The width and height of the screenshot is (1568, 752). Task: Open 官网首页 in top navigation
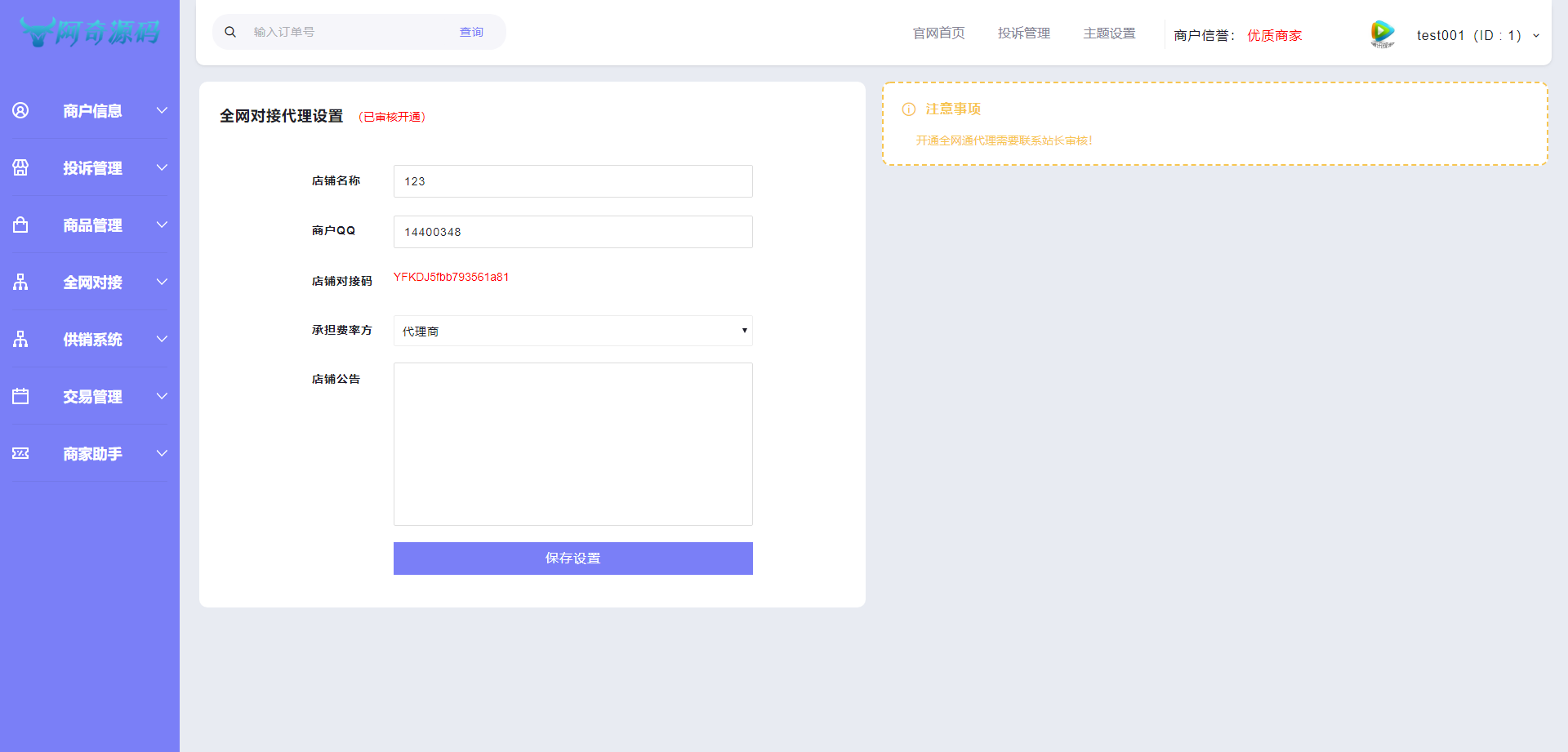pos(938,33)
